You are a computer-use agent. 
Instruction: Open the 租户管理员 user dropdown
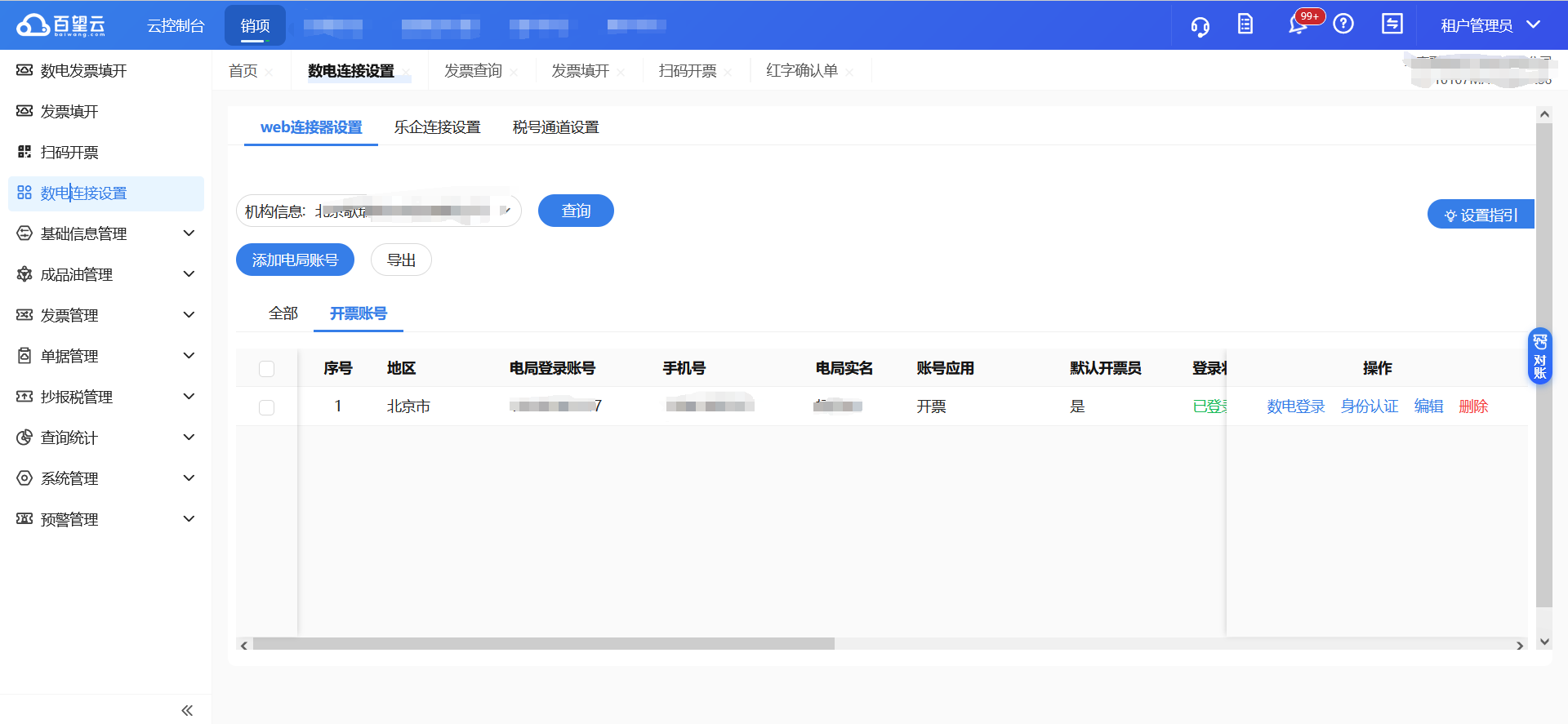coord(1490,25)
